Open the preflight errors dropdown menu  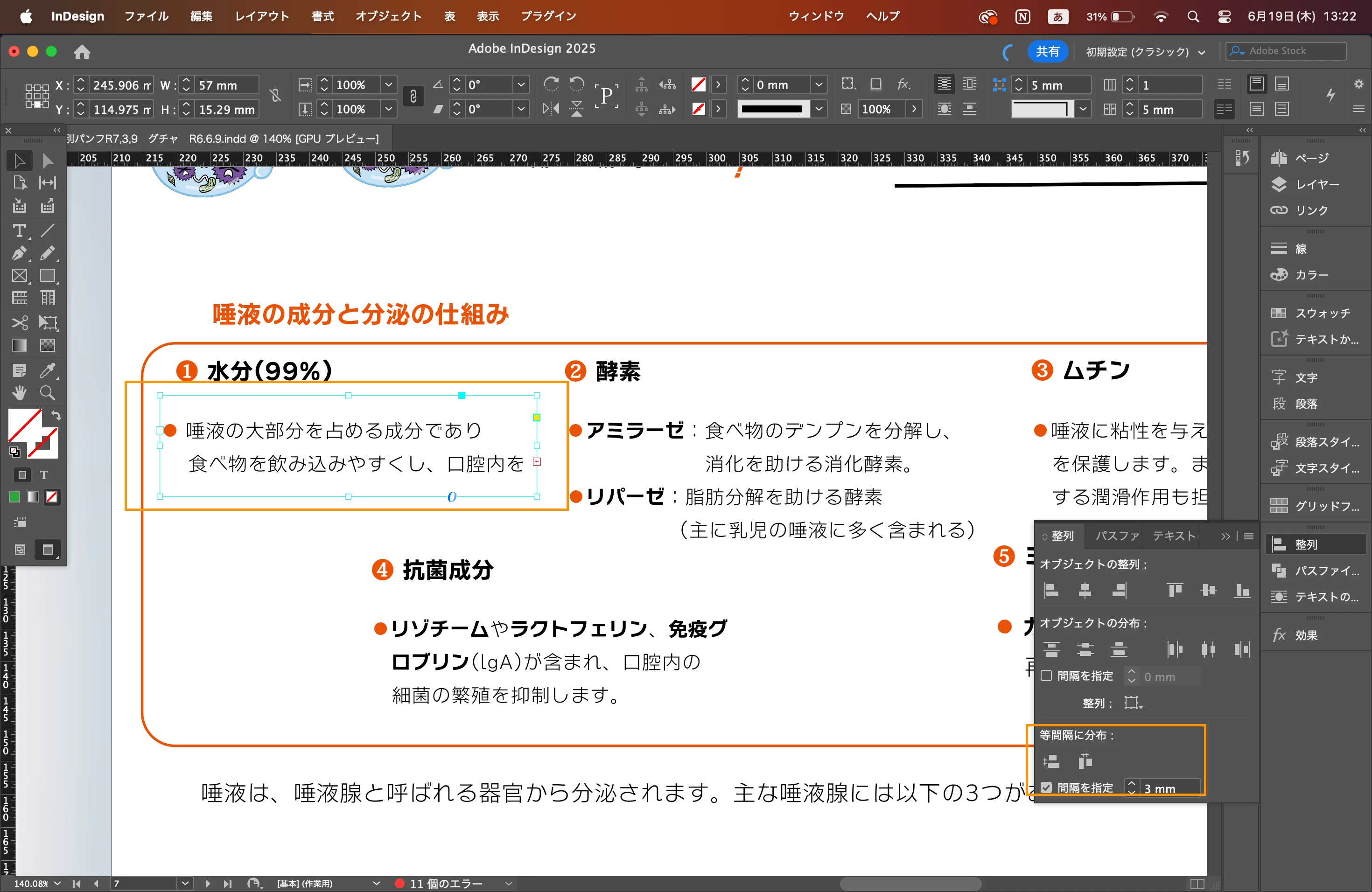[x=509, y=883]
